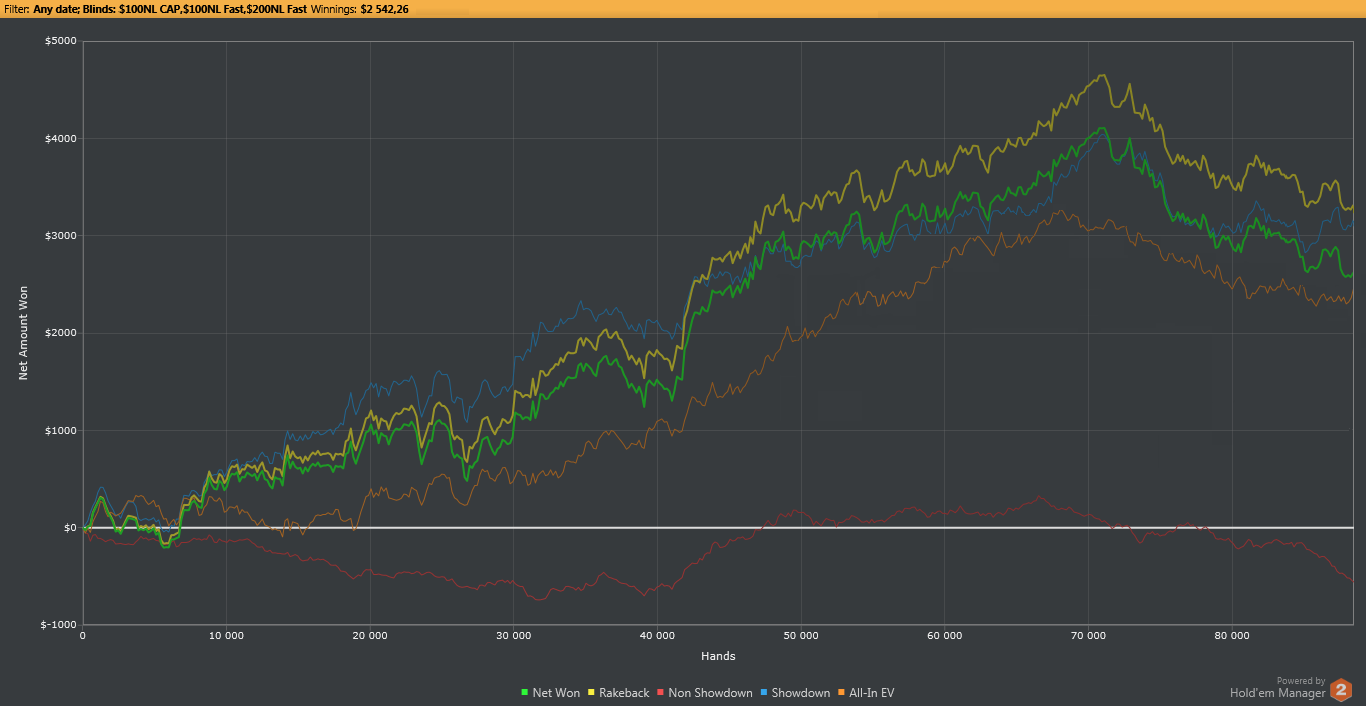
Task: Click the Hold'em Manager 2 logo icon
Action: tap(1341, 689)
